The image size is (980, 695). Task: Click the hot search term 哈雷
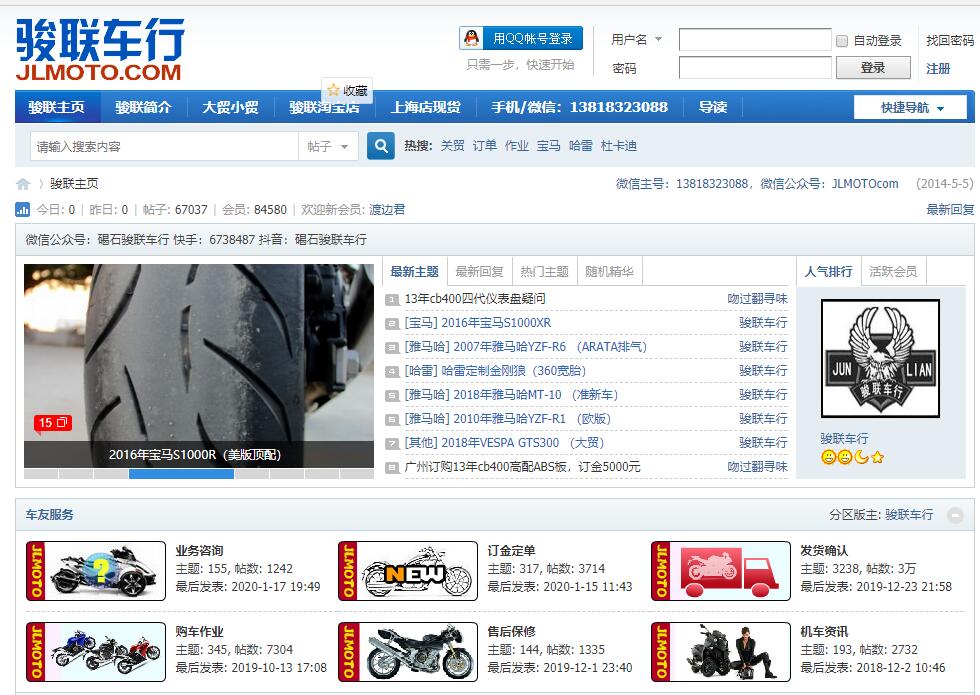581,146
